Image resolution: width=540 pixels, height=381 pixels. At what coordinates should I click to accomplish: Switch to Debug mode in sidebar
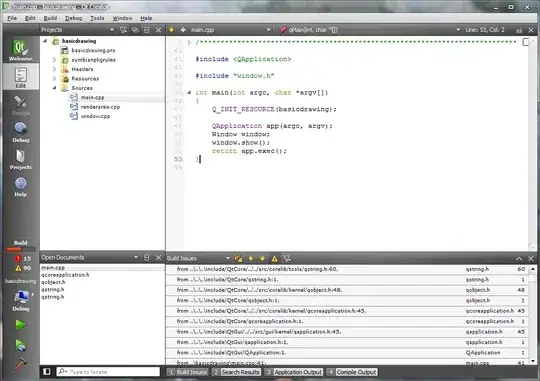pyautogui.click(x=21, y=132)
